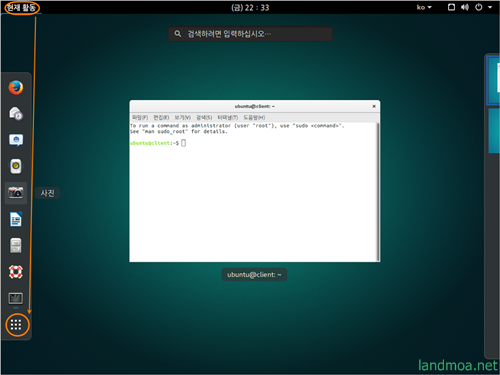Open the Evolution mail and clock icon
Image resolution: width=500 pixels, height=375 pixels.
[16, 114]
